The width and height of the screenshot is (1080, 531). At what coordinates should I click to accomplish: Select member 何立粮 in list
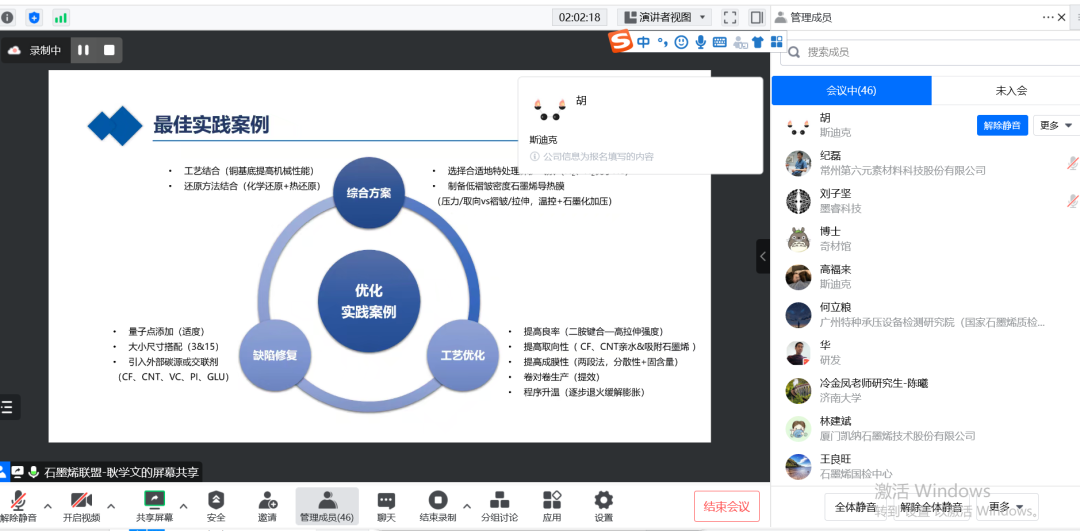[x=926, y=315]
